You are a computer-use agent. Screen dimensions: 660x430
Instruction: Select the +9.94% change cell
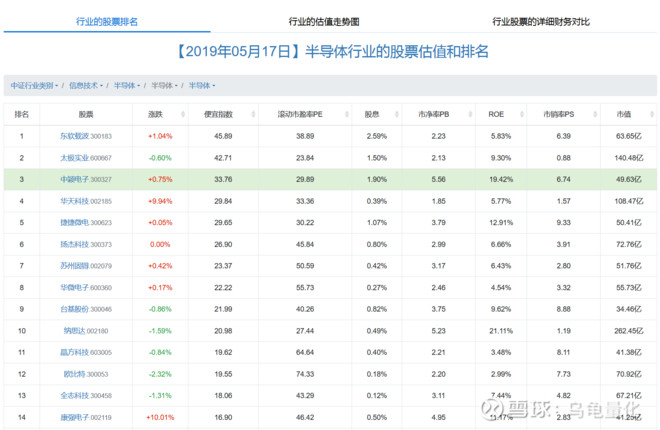[160, 201]
